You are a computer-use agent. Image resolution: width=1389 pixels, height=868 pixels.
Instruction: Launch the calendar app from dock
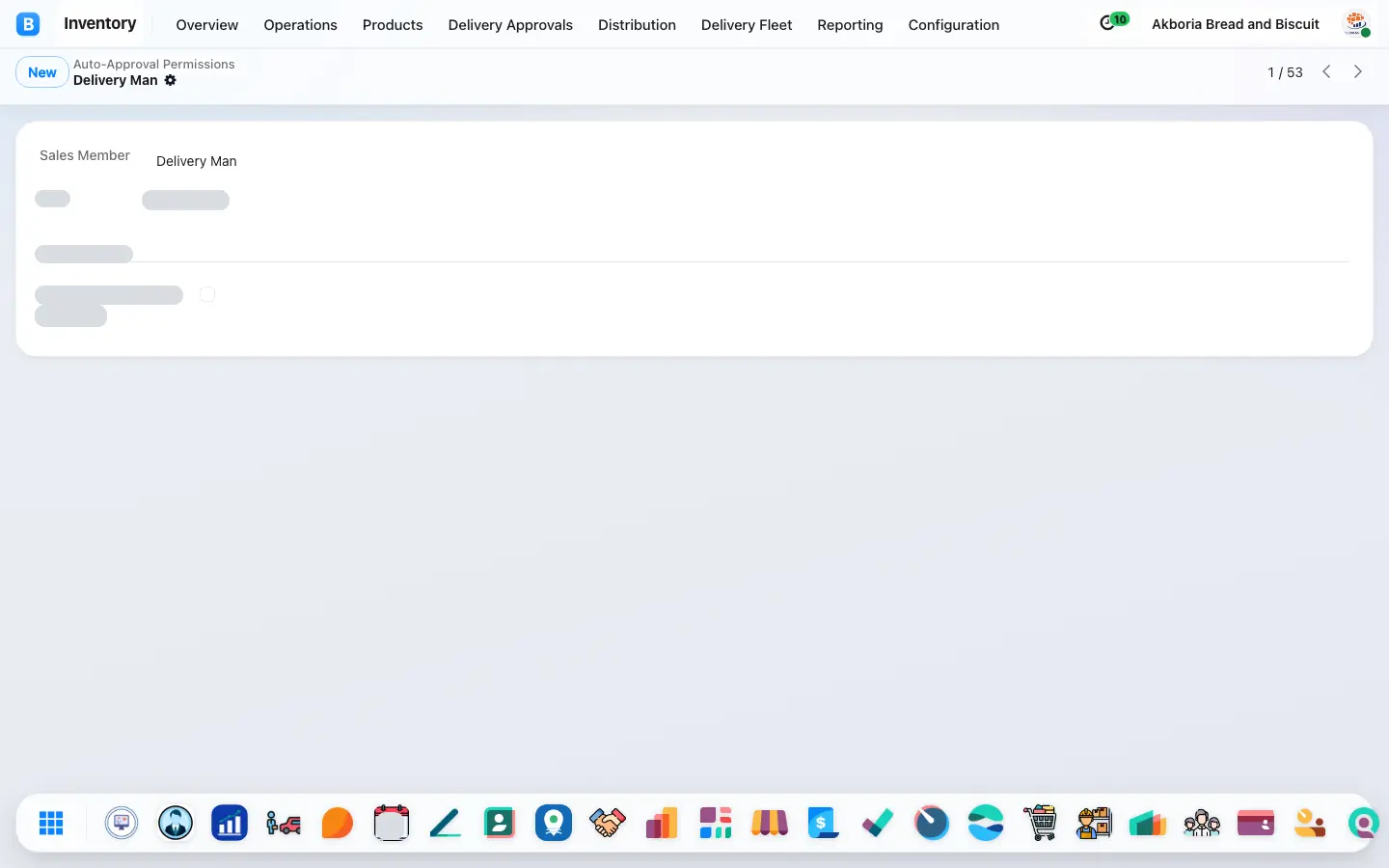392,823
